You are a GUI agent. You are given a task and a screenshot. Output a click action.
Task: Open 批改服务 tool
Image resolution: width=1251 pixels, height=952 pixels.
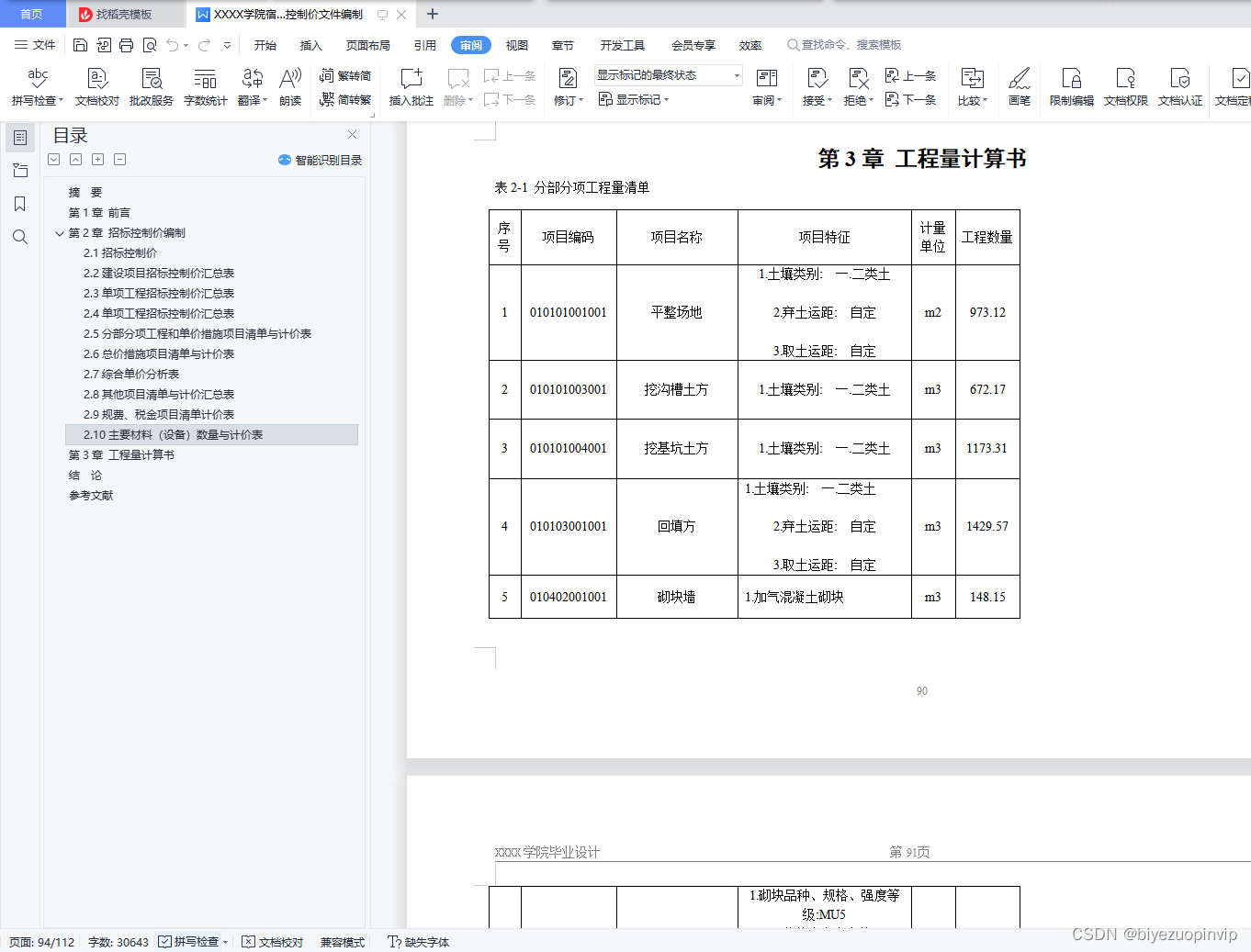[x=152, y=87]
